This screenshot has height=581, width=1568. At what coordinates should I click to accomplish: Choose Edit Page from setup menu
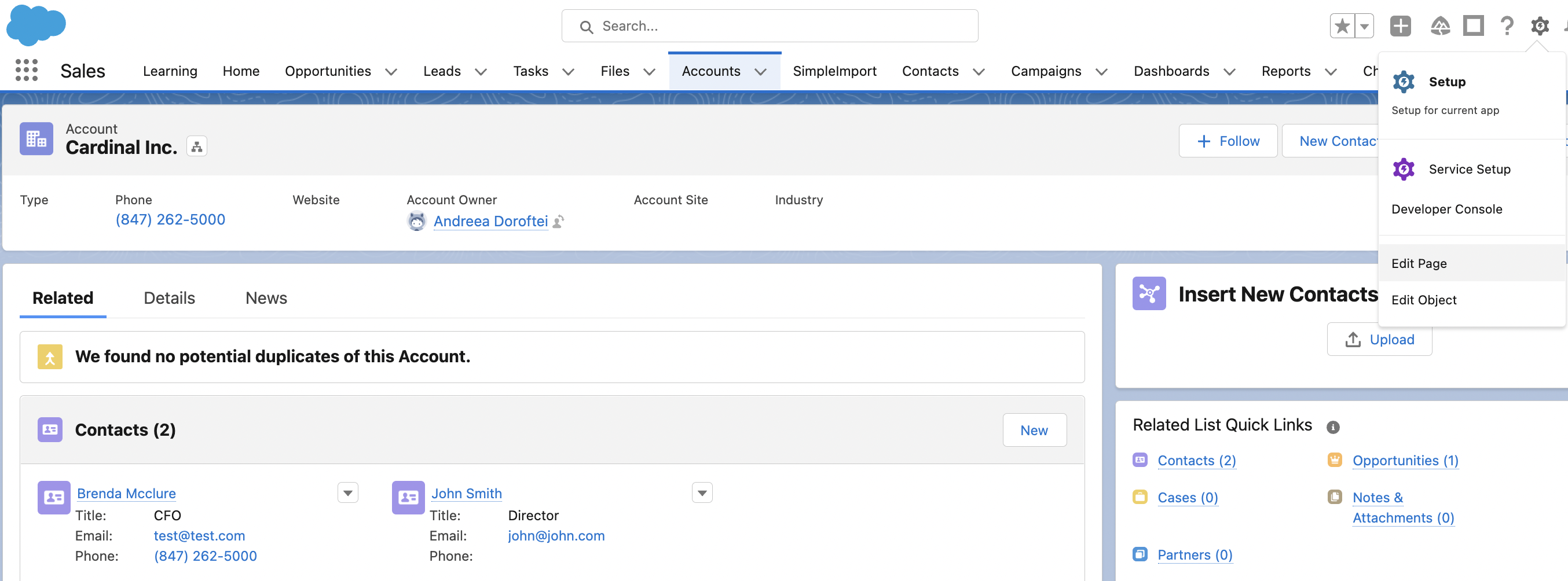click(x=1472, y=263)
